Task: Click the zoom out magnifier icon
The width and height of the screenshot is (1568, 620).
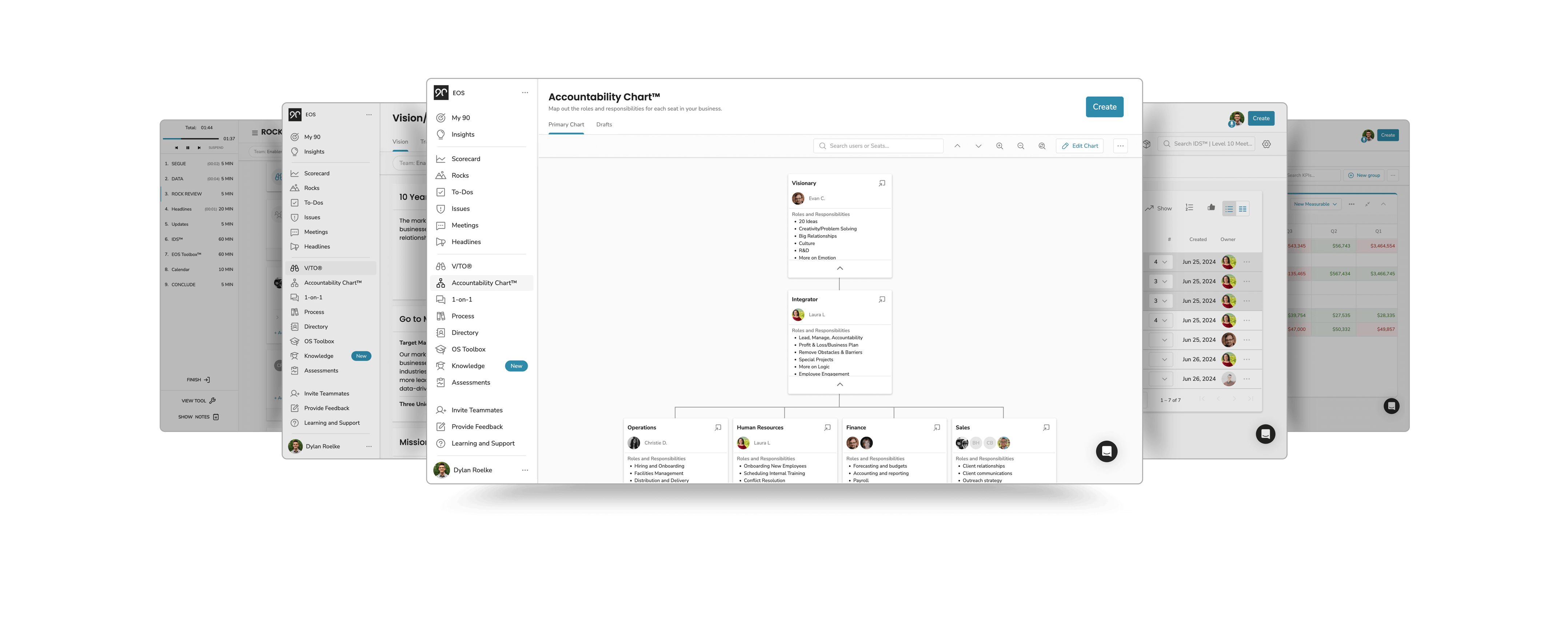Action: pos(1021,146)
